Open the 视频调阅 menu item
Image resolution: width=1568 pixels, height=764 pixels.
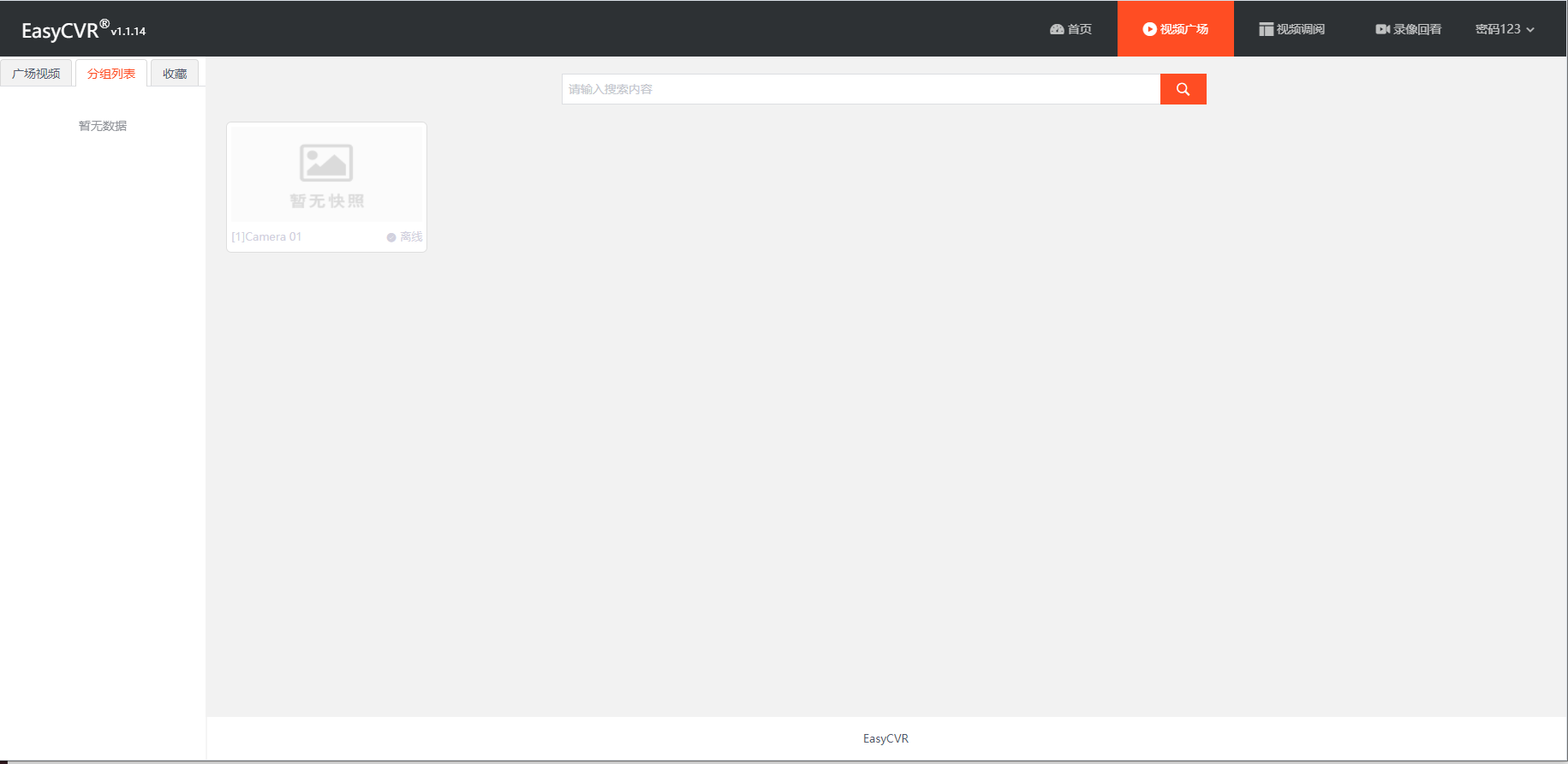pos(1291,29)
